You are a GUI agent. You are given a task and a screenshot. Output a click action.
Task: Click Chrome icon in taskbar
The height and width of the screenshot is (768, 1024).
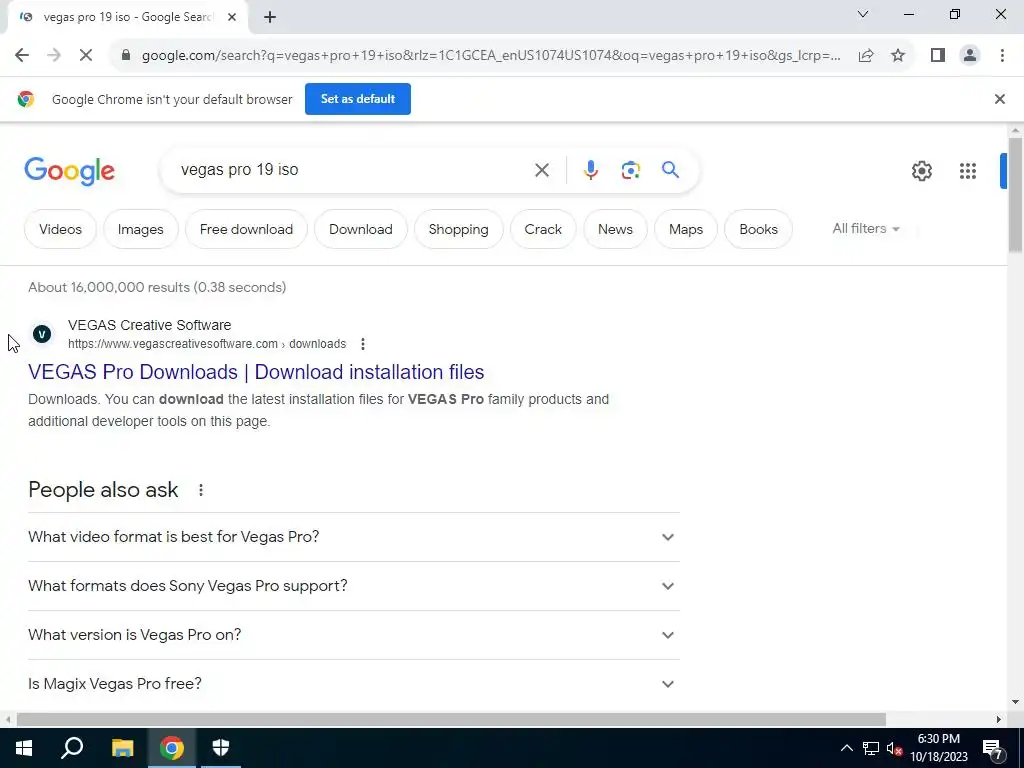point(172,748)
